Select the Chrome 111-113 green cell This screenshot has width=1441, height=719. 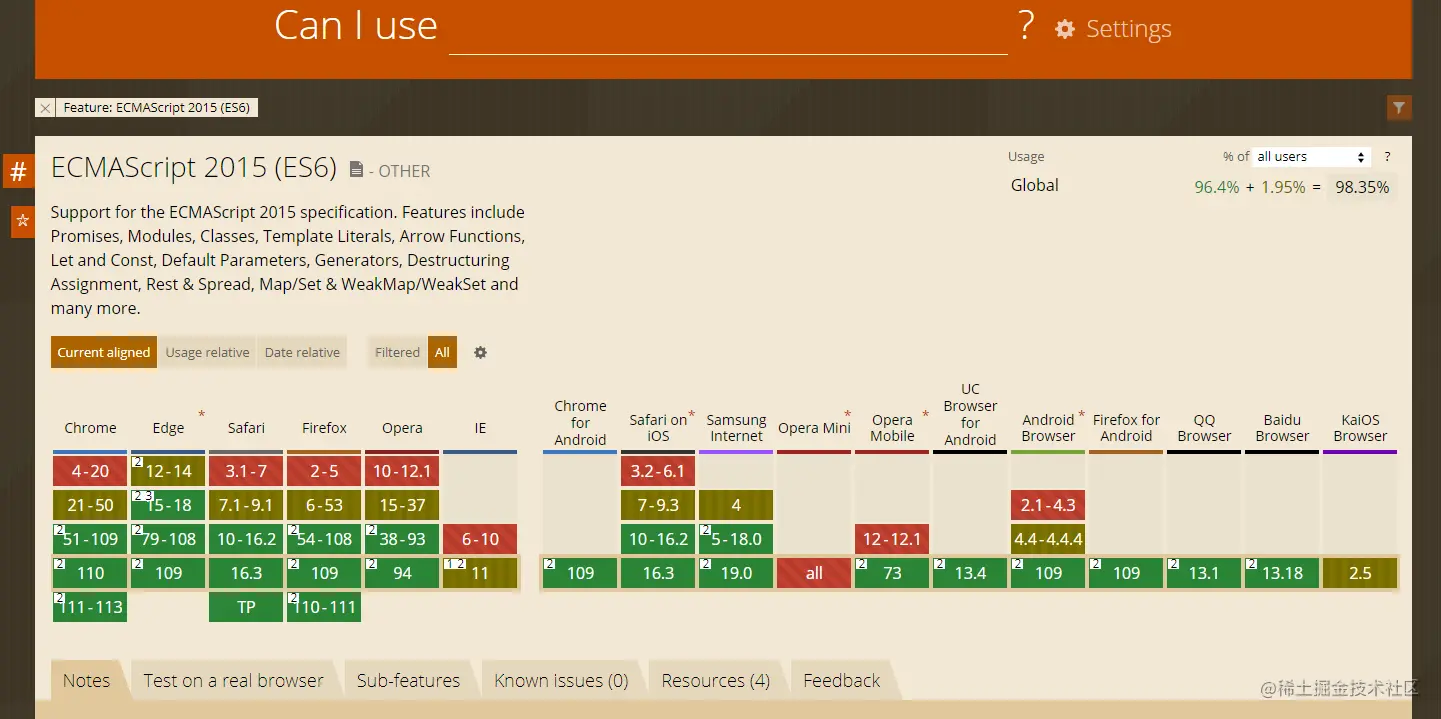[x=91, y=607]
